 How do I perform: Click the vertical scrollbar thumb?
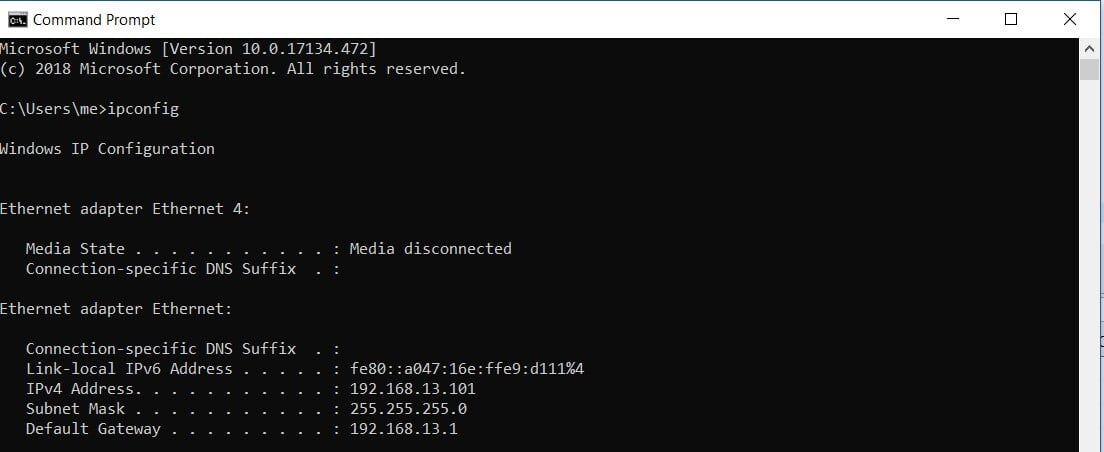[1089, 68]
